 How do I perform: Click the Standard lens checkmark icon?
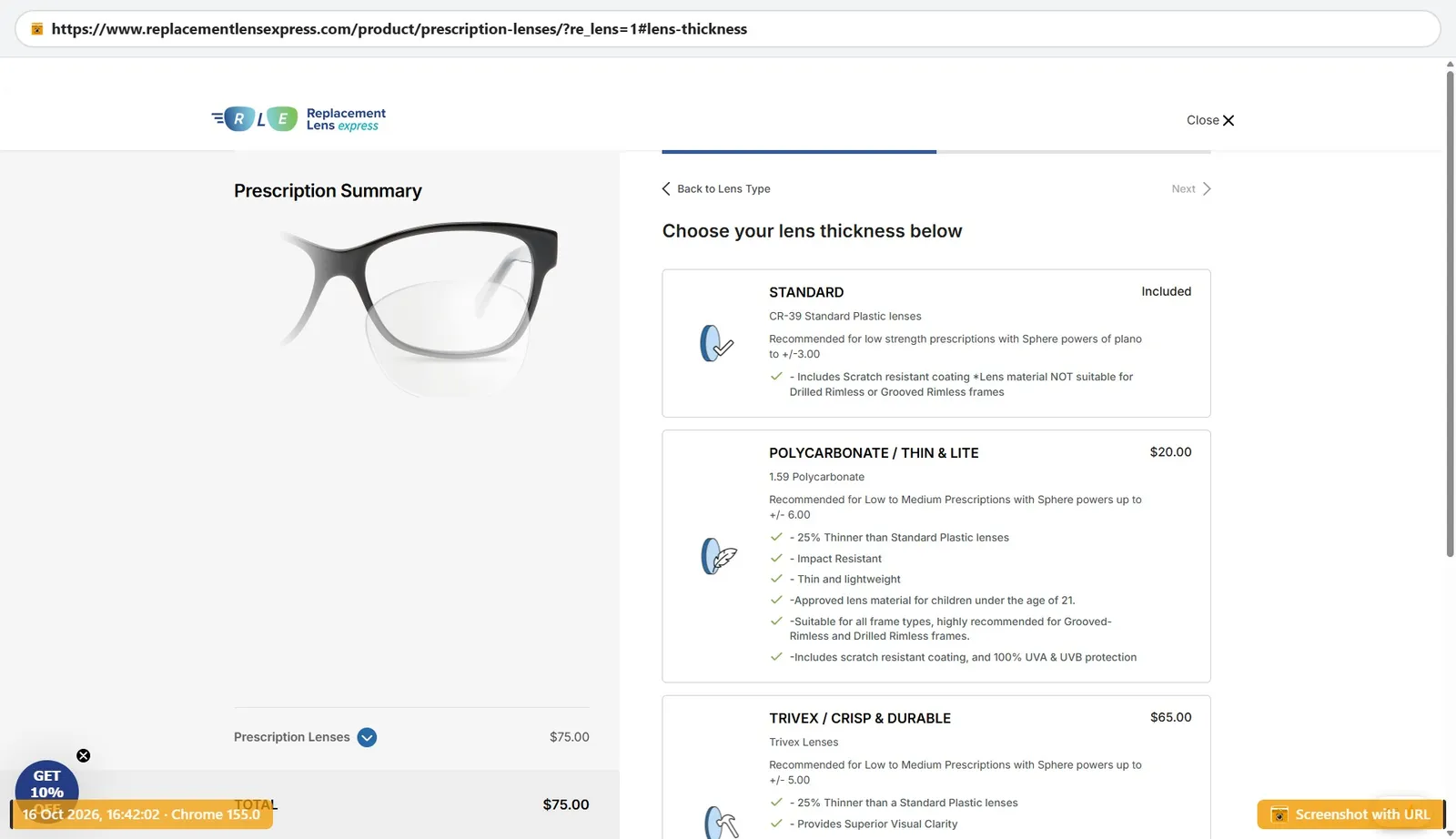point(716,343)
